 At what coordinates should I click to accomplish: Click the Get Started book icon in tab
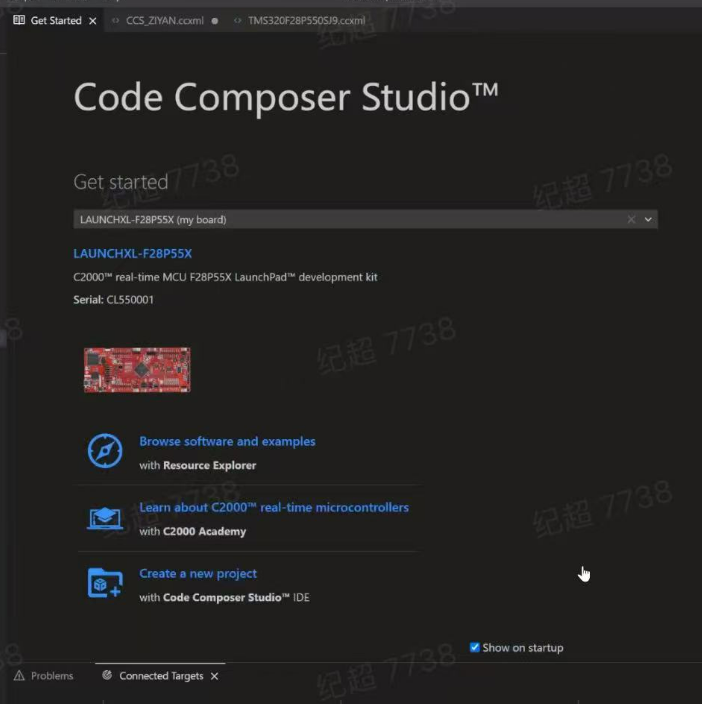point(19,20)
